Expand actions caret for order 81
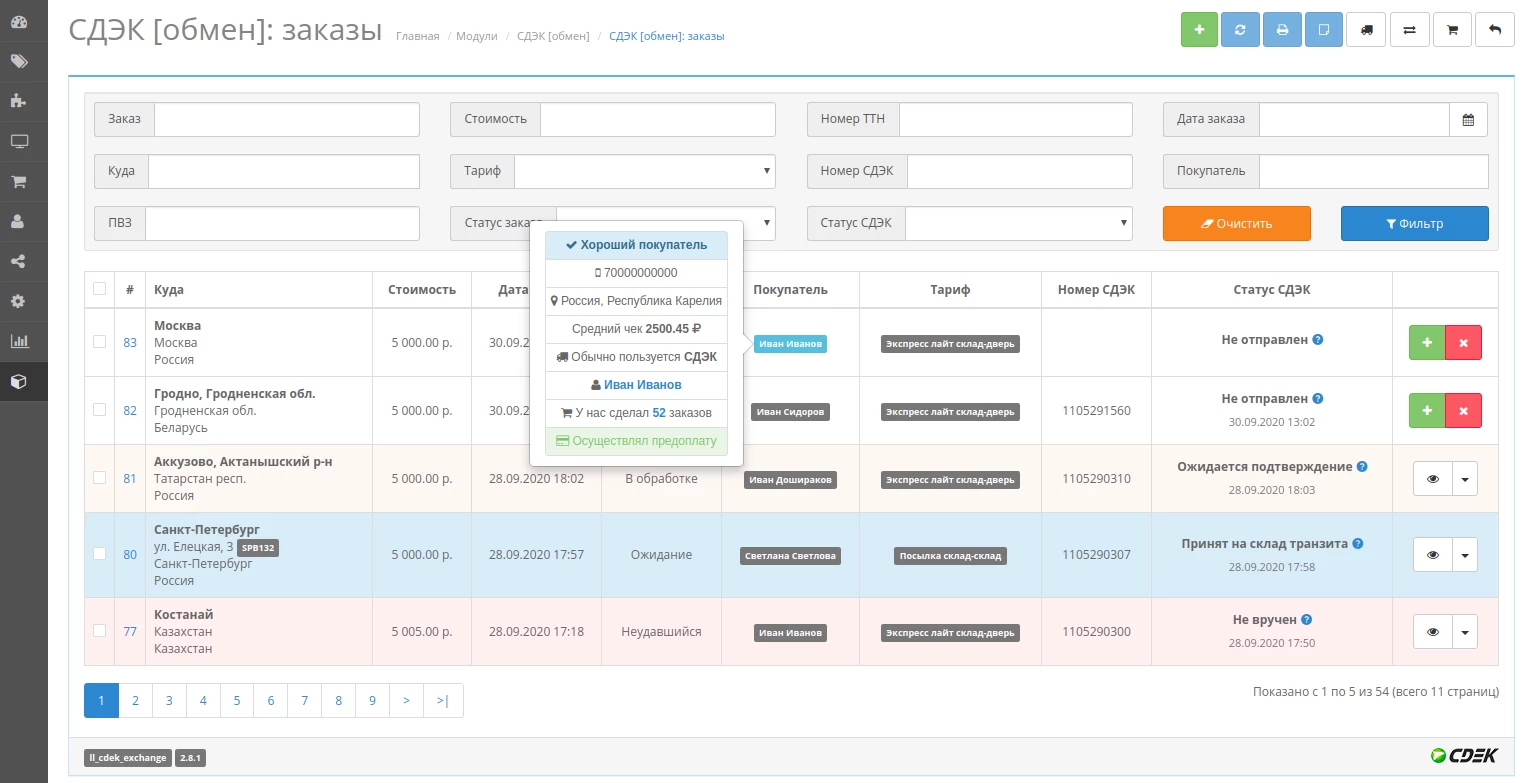Screen dimensions: 1521x783 1465,479
